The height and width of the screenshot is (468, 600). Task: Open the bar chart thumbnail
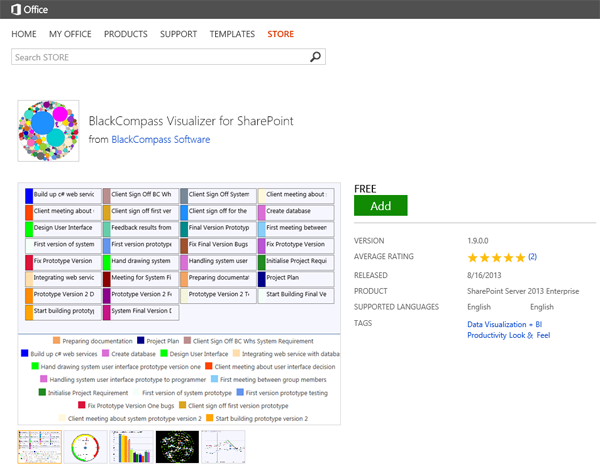[x=130, y=448]
